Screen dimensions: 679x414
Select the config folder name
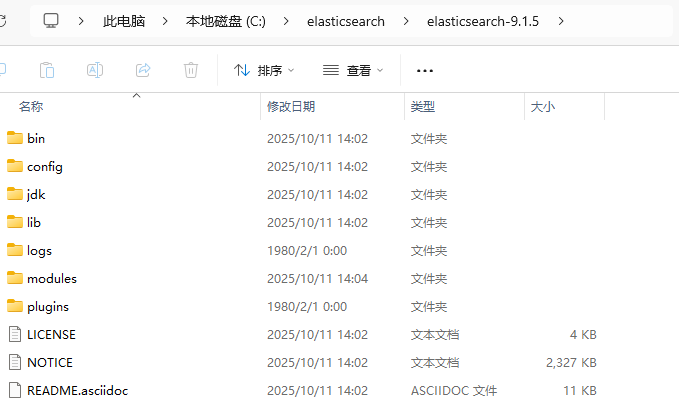(45, 167)
